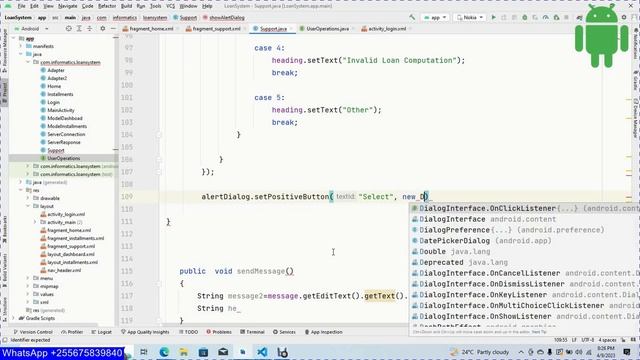Expand the values folder

28,294
